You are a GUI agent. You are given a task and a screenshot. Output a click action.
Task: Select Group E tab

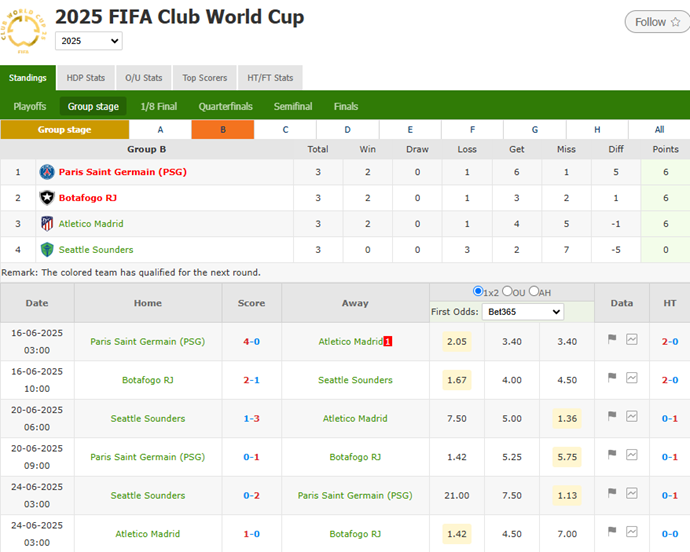(410, 130)
